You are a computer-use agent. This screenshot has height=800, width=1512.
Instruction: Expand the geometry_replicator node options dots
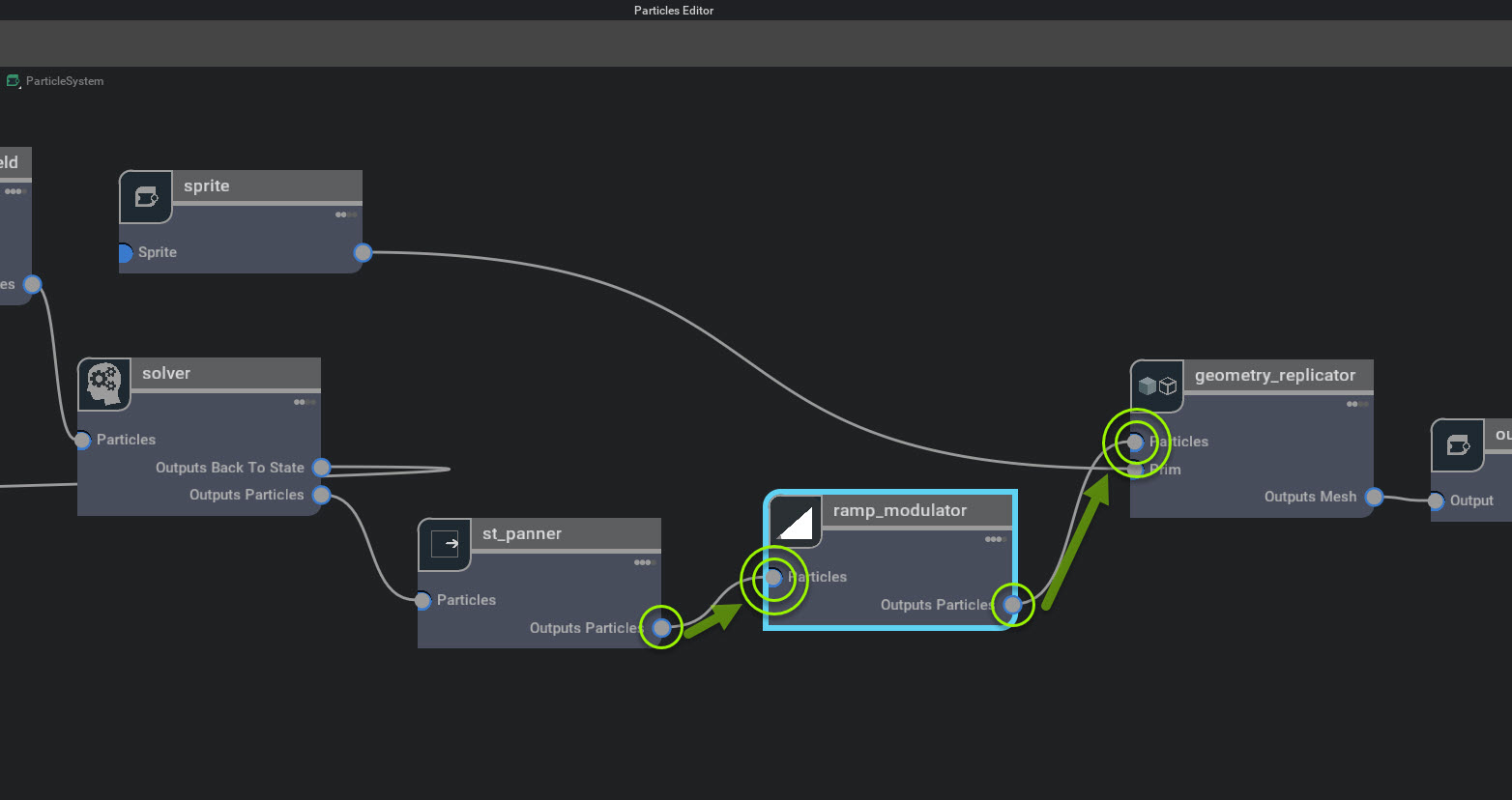pos(1357,404)
